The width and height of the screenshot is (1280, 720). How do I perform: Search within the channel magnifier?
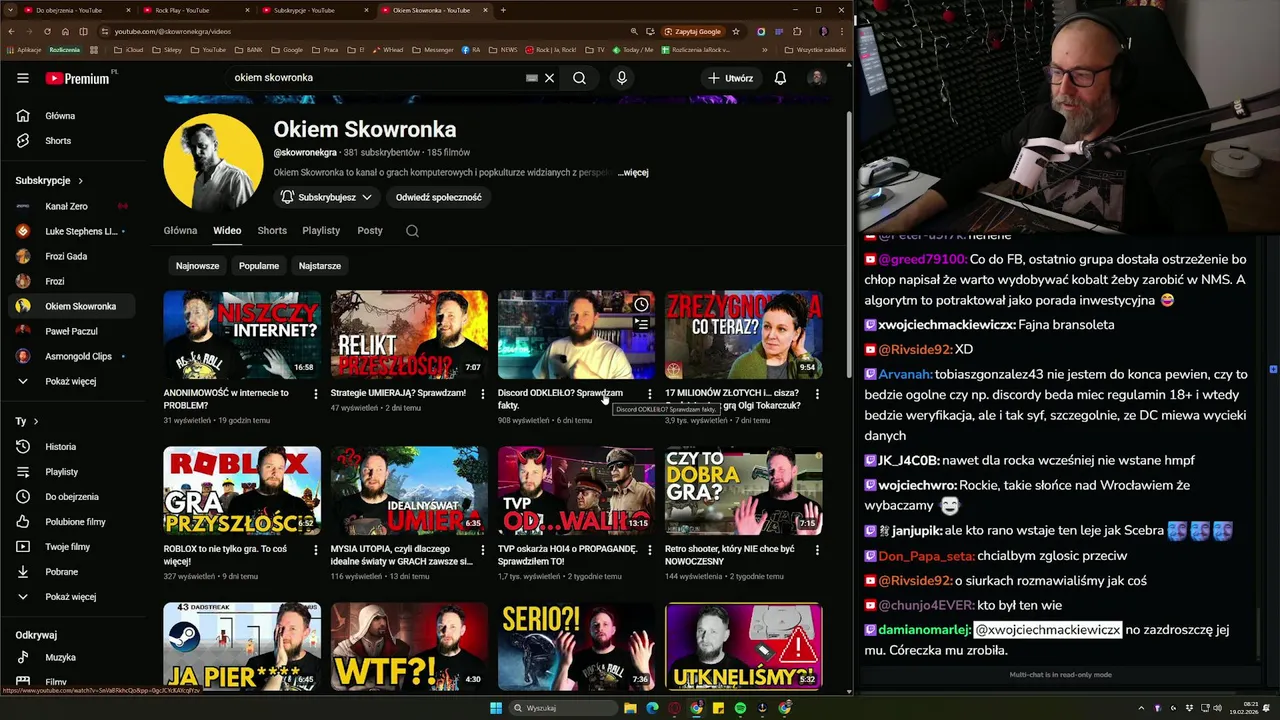point(412,231)
